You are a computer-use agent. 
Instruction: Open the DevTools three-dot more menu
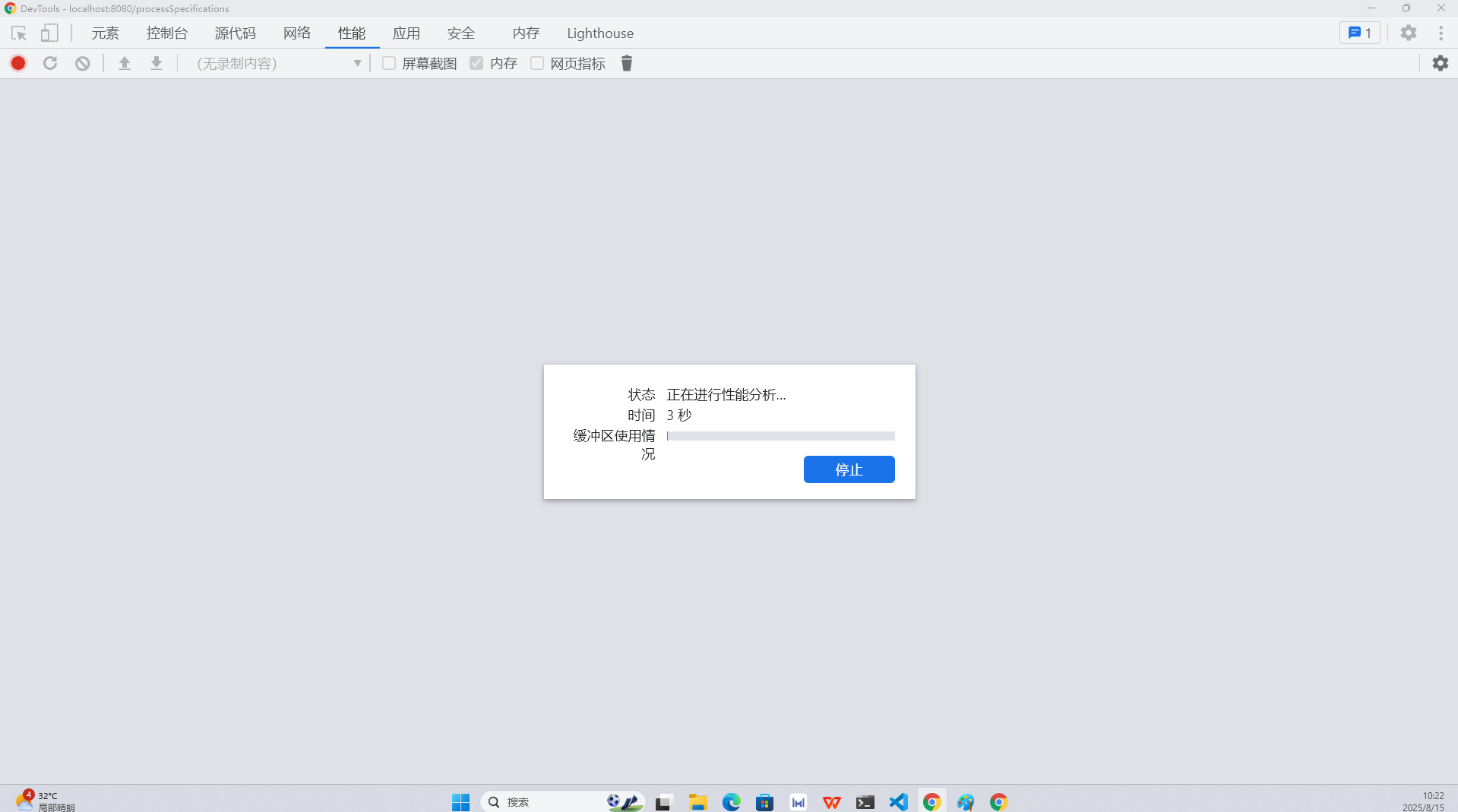[1441, 33]
